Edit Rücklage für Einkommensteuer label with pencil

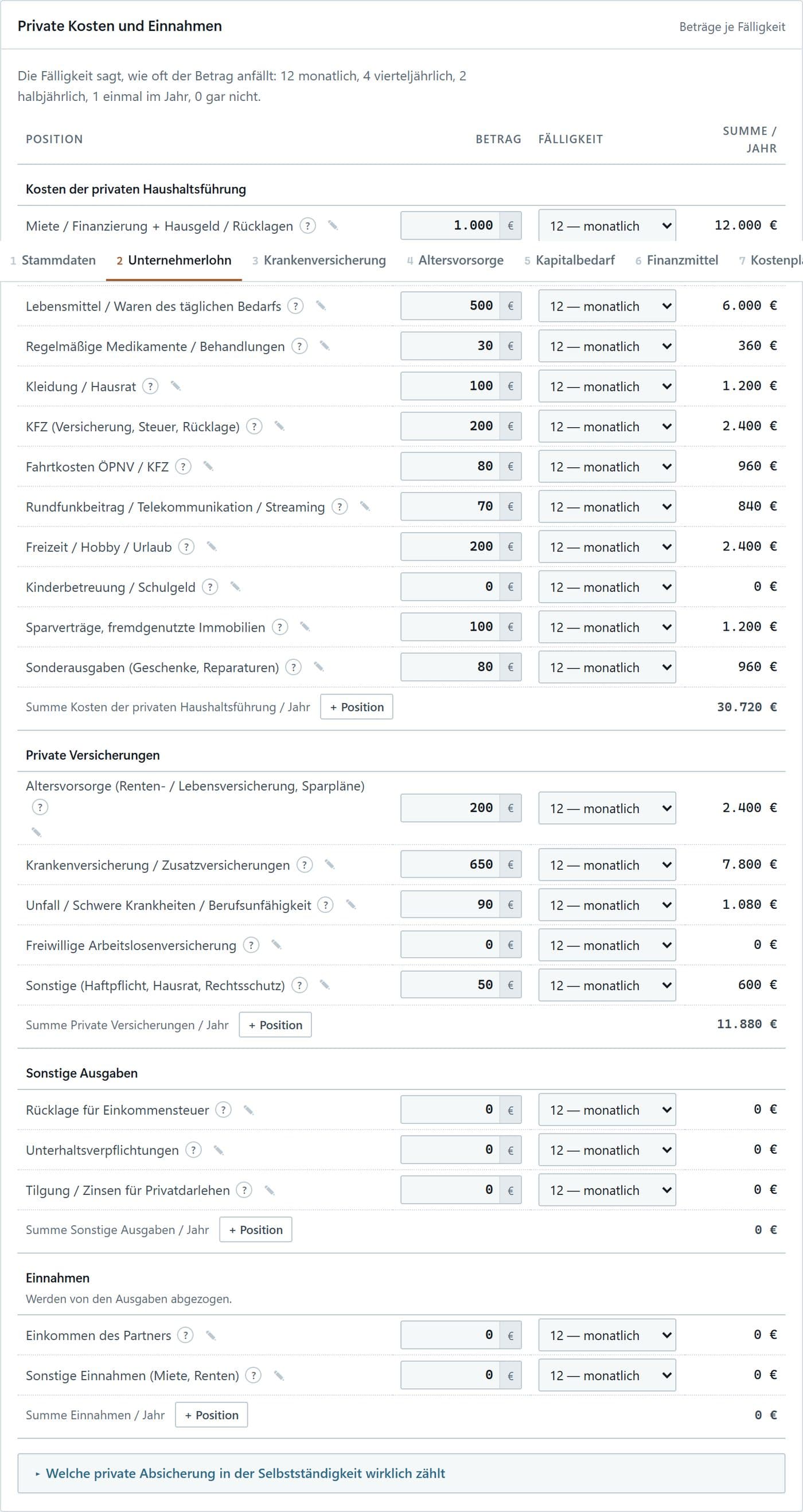coord(248,1110)
